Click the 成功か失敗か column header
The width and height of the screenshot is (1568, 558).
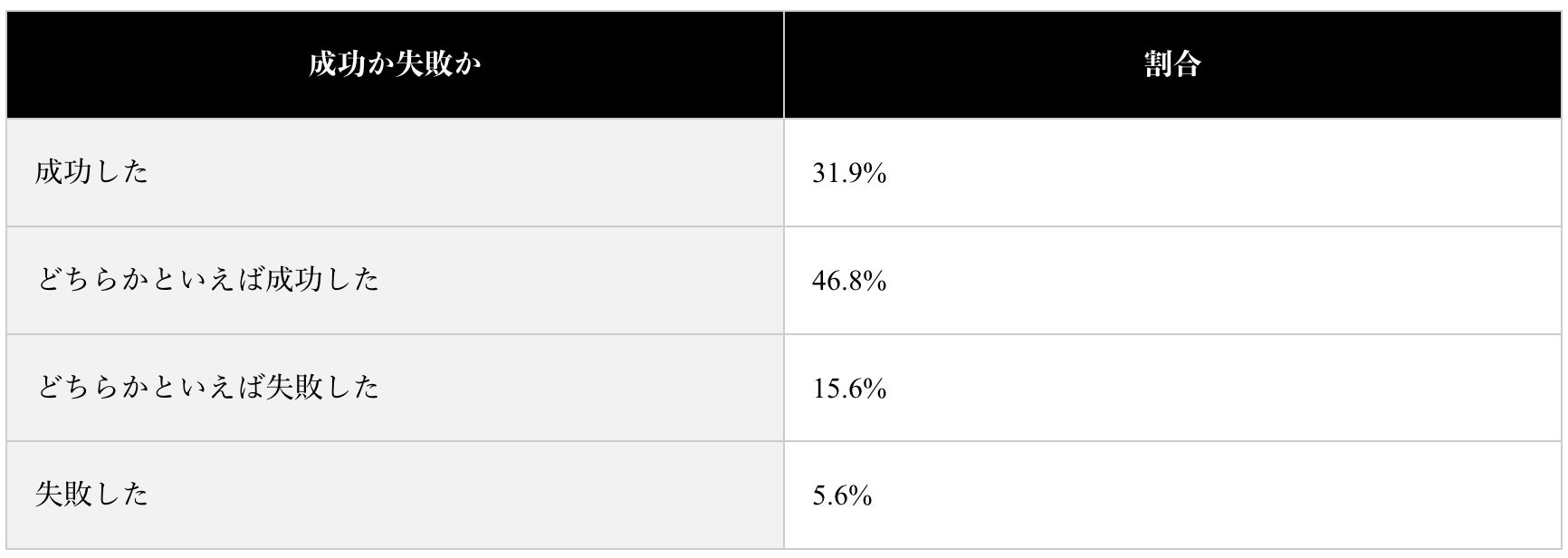[x=395, y=64]
